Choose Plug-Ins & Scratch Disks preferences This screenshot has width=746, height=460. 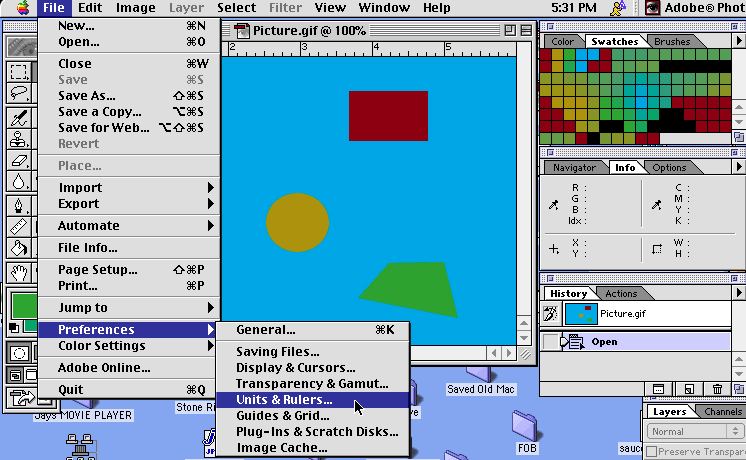313,431
